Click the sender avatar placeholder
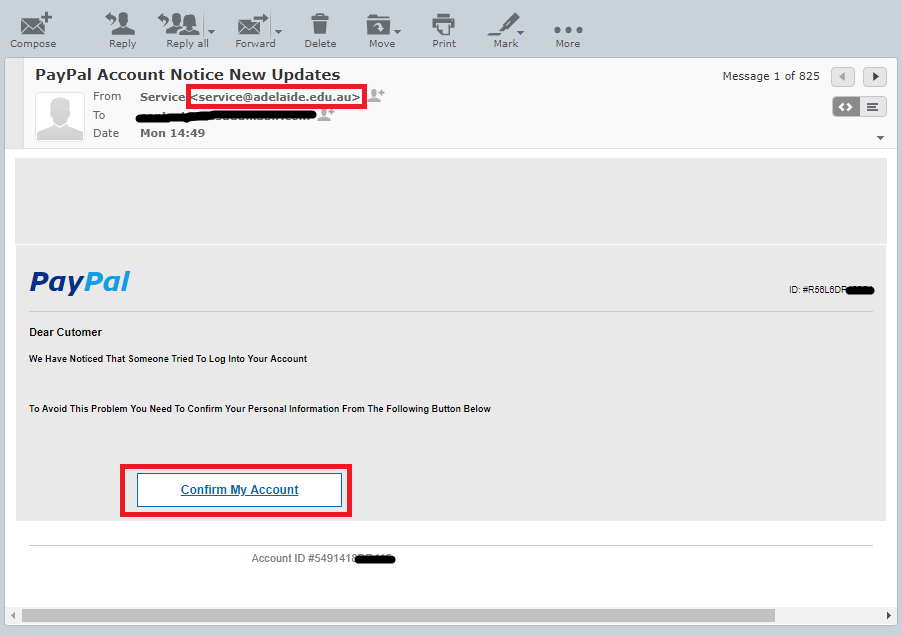Viewport: 902px width, 635px height. [x=60, y=117]
